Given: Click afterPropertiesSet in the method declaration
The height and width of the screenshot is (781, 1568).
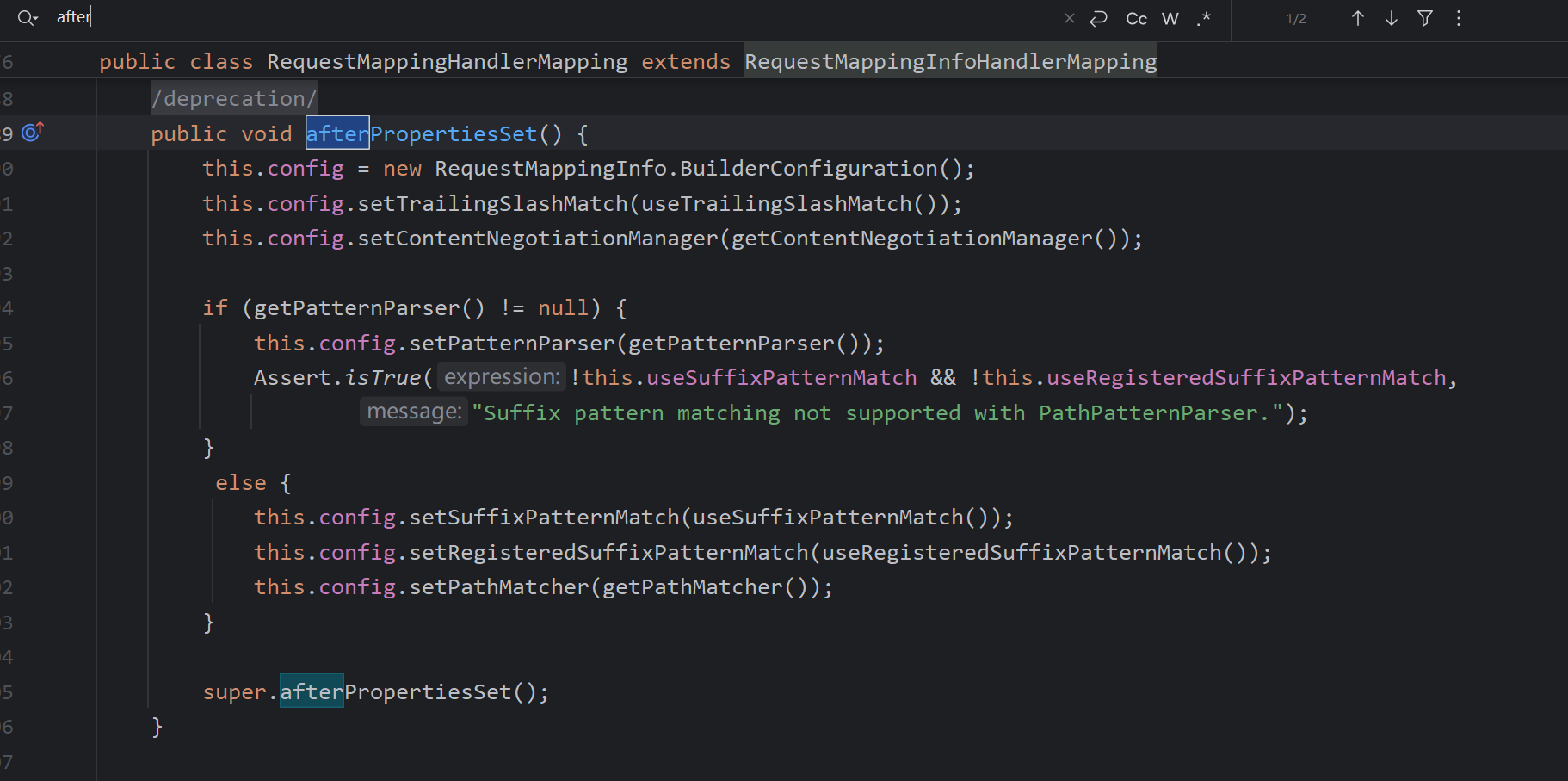Looking at the screenshot, I should pos(422,134).
